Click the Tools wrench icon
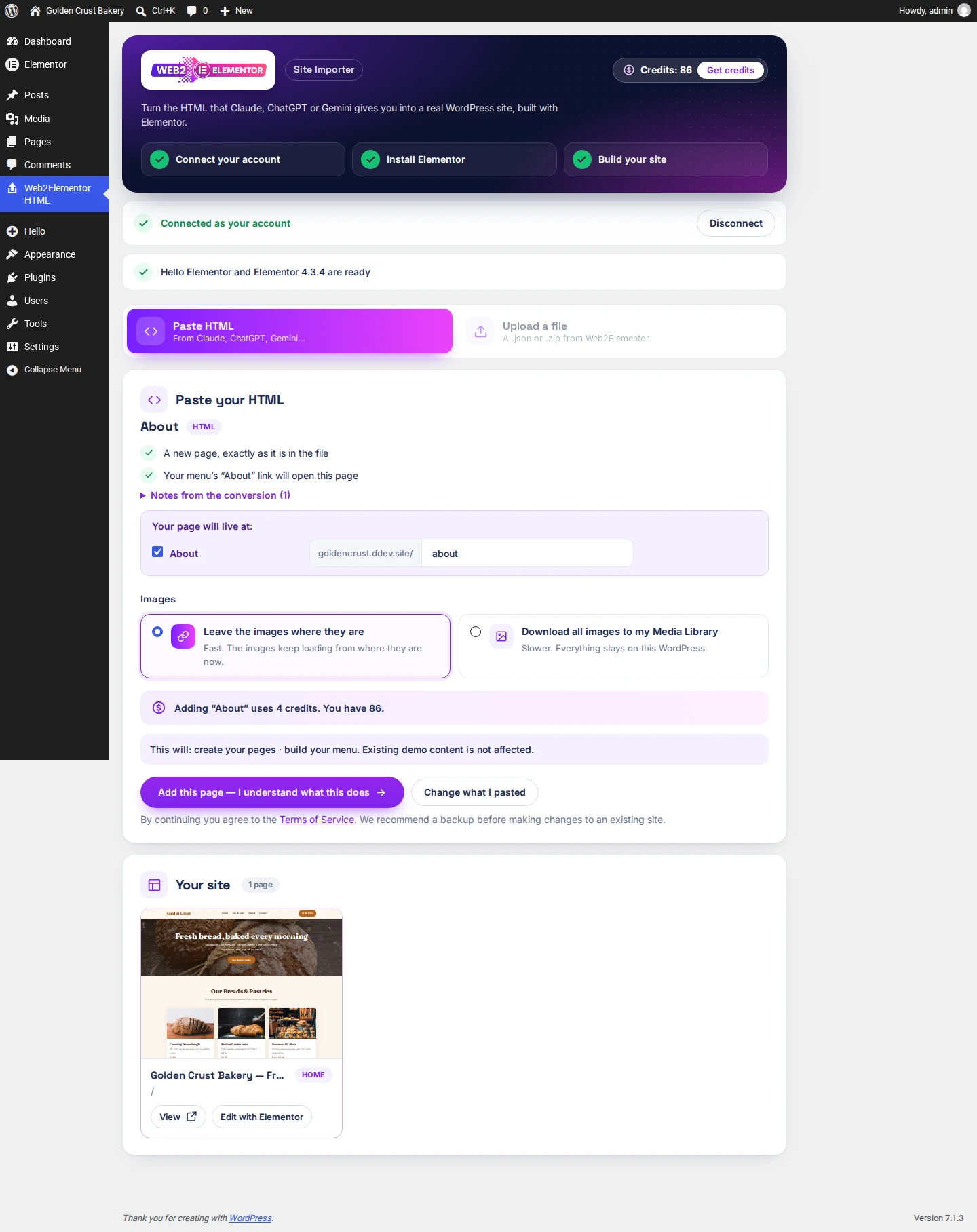Image resolution: width=977 pixels, height=1232 pixels. 12,324
